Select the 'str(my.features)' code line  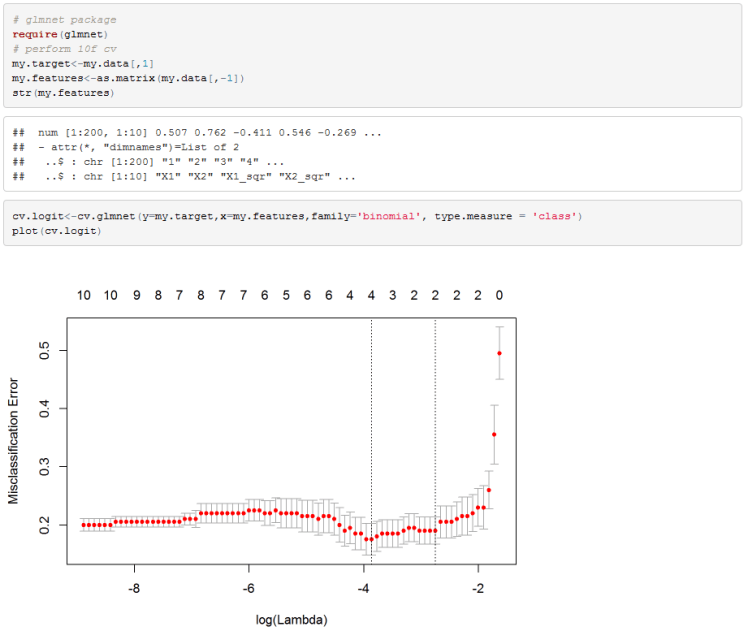[63, 93]
